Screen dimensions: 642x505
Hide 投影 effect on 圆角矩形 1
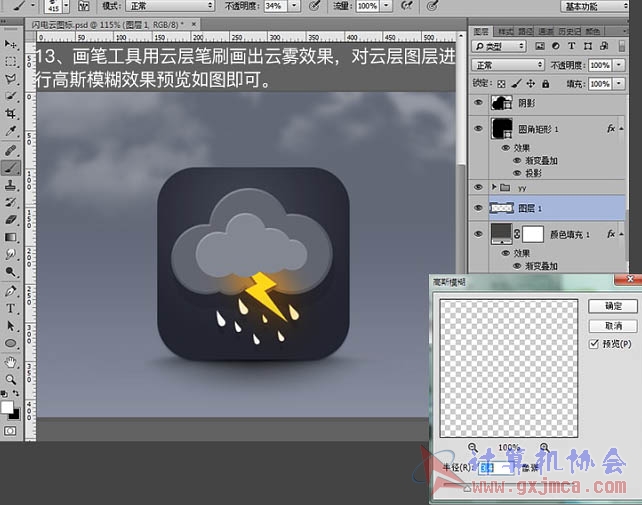(x=517, y=173)
